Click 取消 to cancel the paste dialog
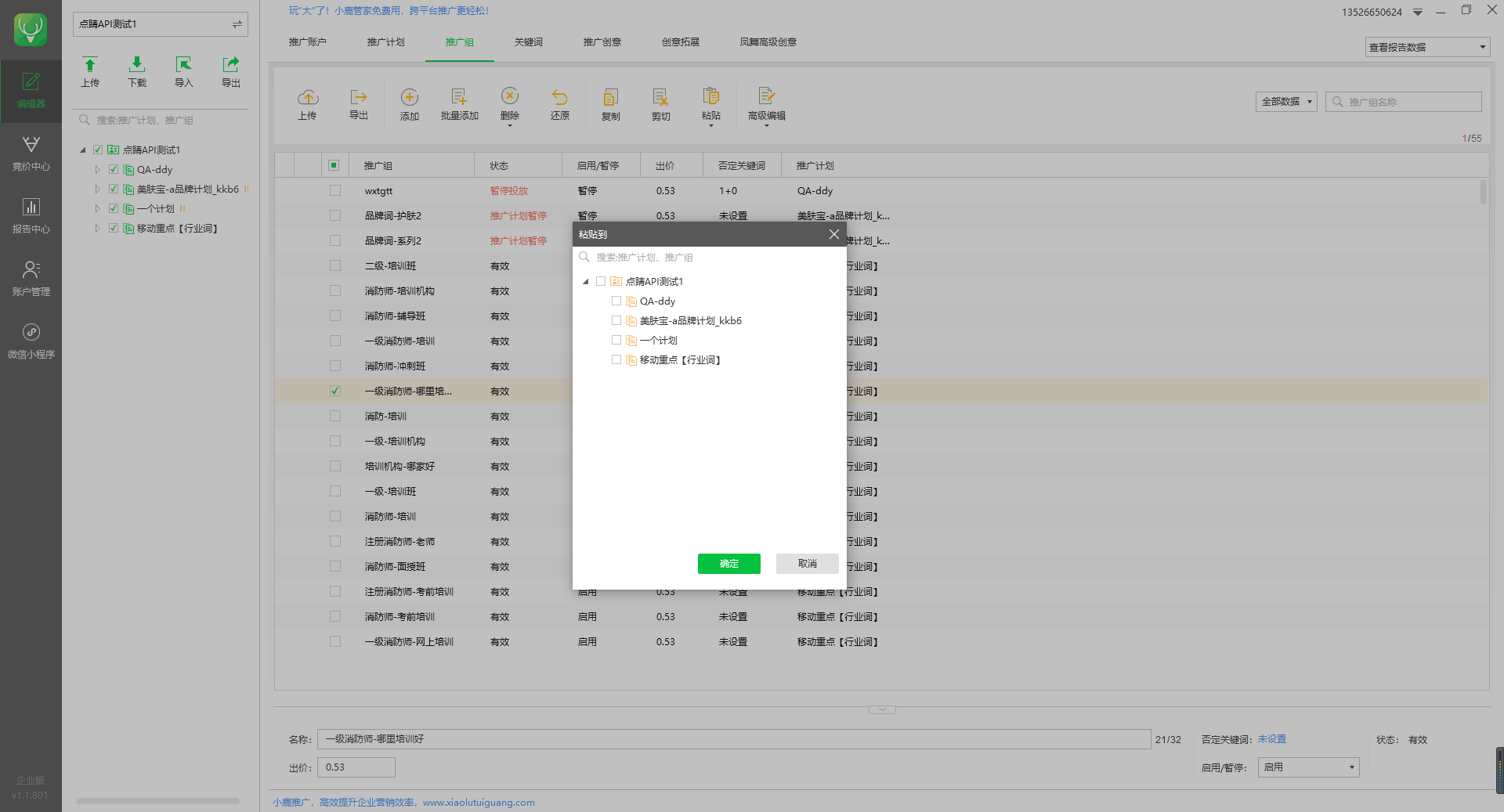 [x=807, y=564]
